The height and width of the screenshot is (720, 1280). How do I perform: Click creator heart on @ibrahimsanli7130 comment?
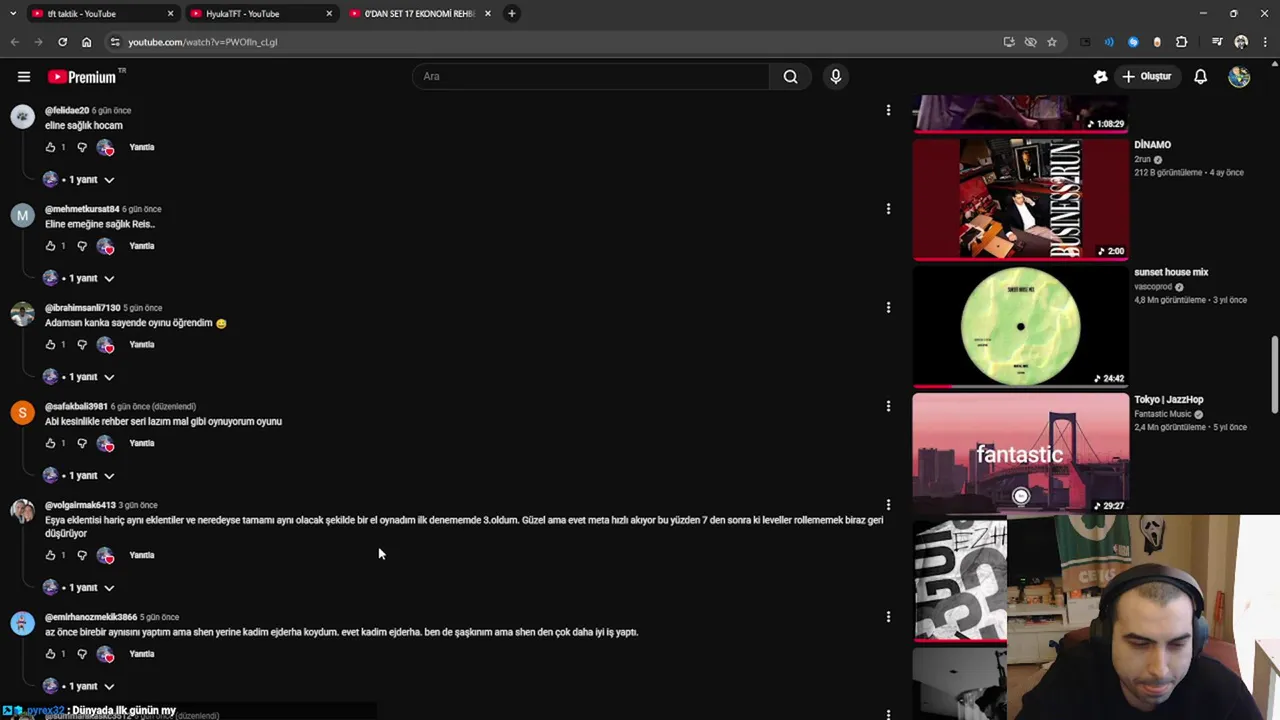tap(106, 345)
